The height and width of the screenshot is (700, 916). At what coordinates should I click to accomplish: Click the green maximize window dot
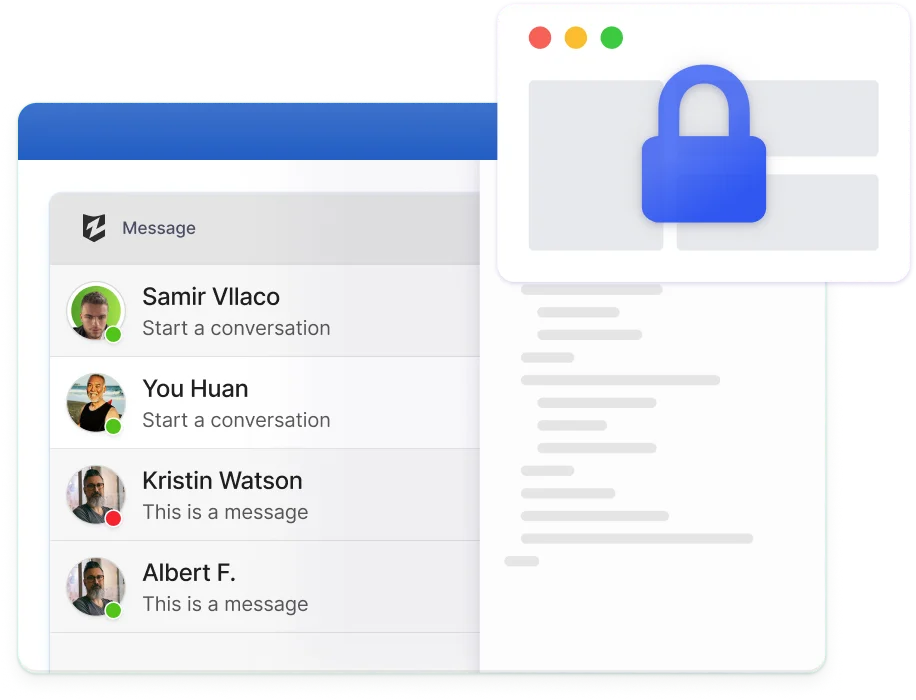612,38
